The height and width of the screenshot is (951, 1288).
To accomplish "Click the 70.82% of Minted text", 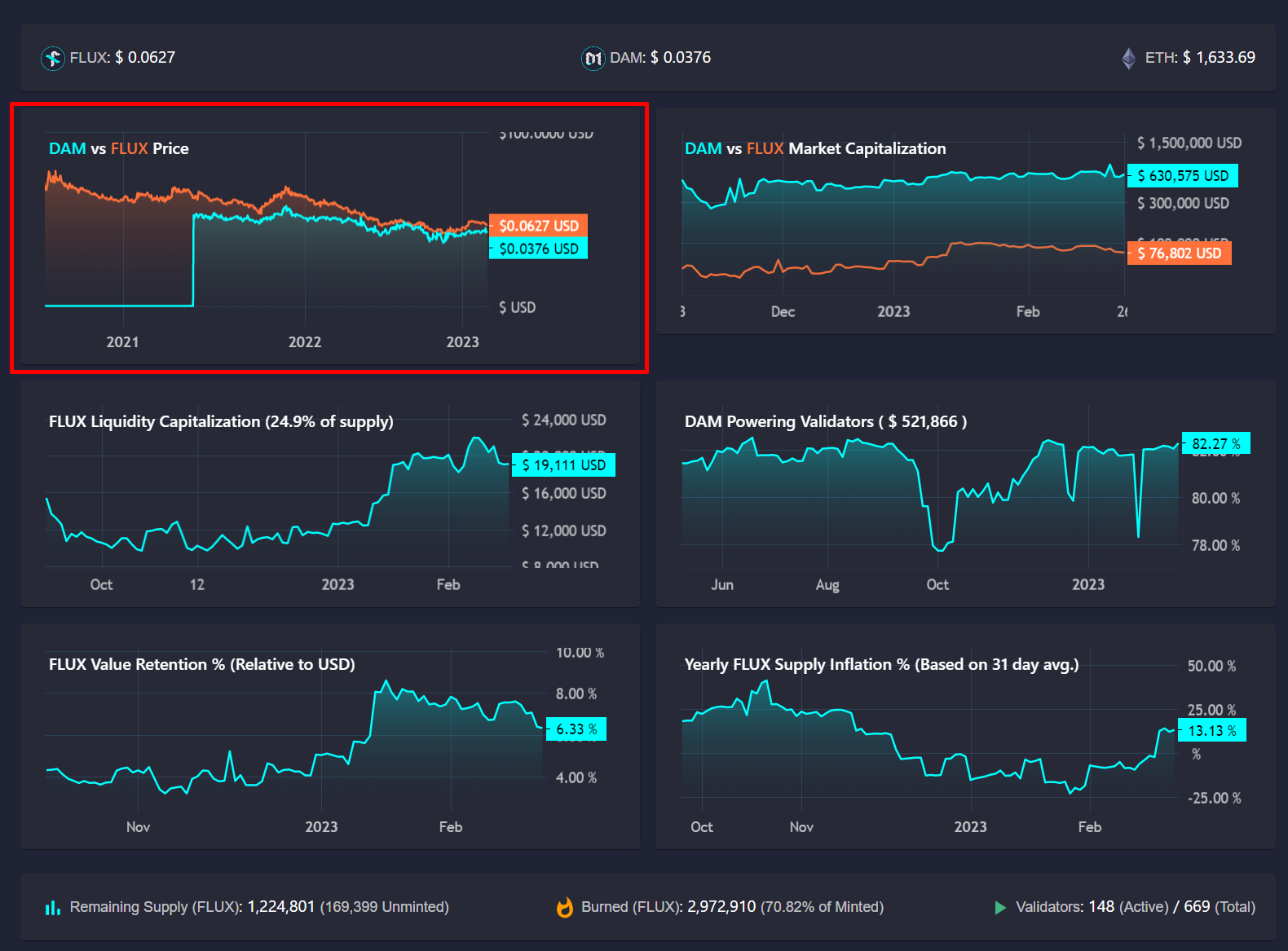I will coord(822,907).
